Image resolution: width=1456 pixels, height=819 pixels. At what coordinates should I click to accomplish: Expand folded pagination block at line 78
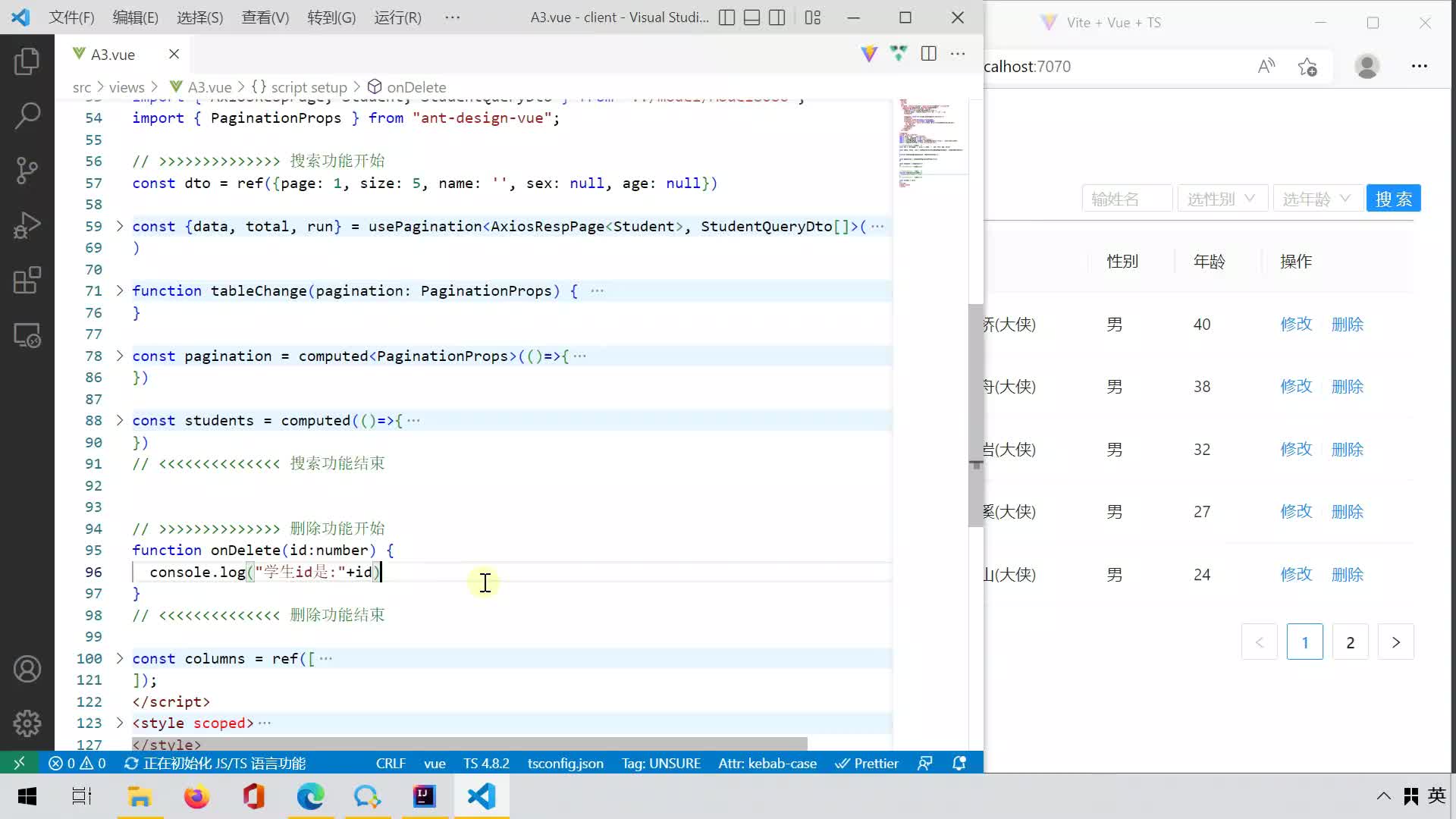click(119, 356)
